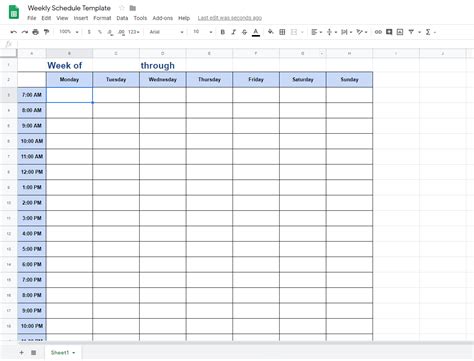Screen dimensions: 474x361
Task: Click the add sheet plus button
Action: point(22,352)
